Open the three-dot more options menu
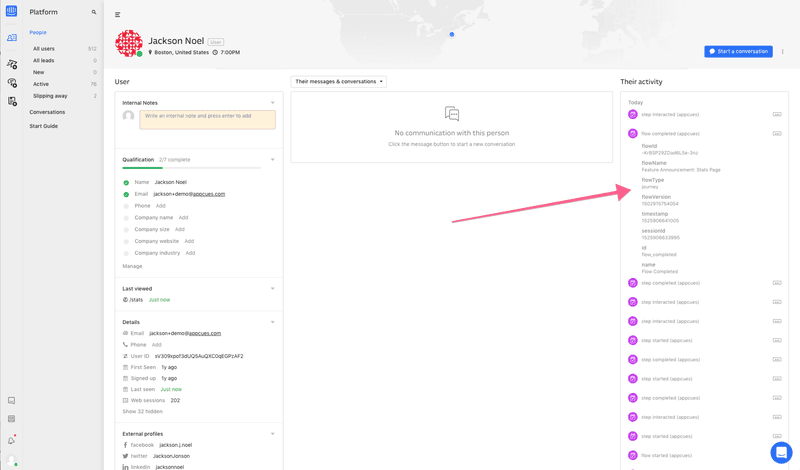 [783, 51]
